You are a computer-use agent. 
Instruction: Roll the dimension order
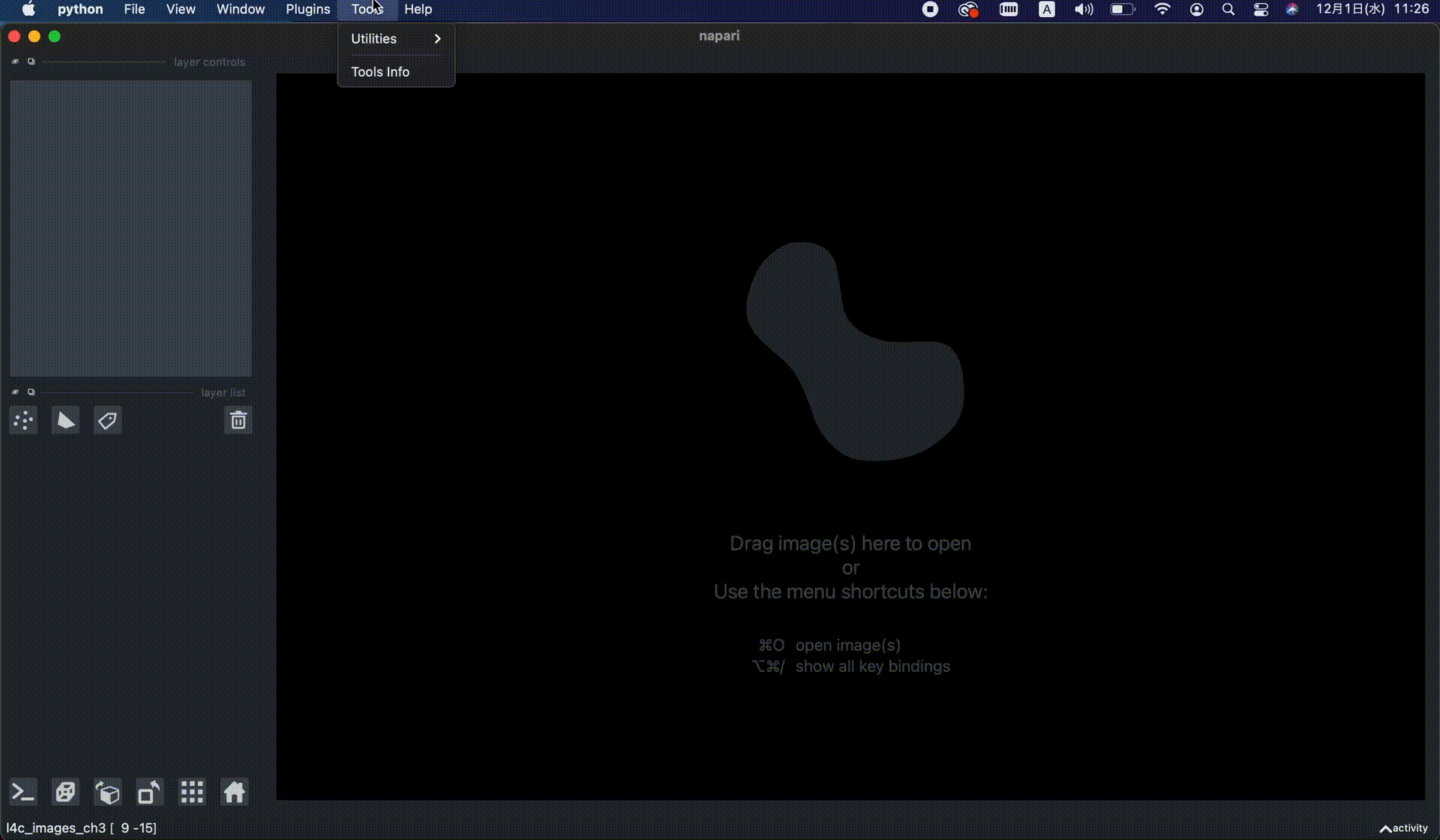point(107,792)
